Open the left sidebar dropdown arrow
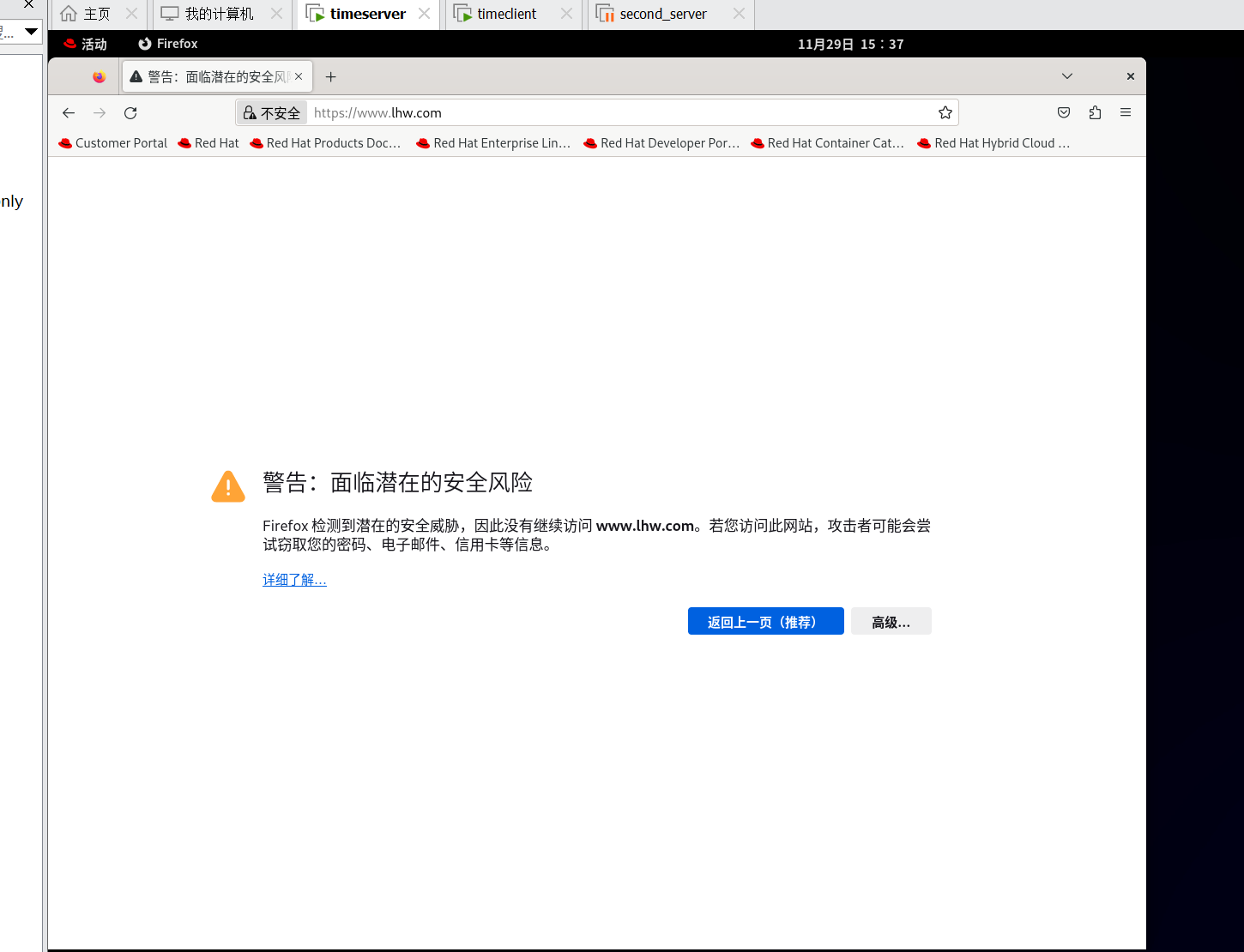 31,32
